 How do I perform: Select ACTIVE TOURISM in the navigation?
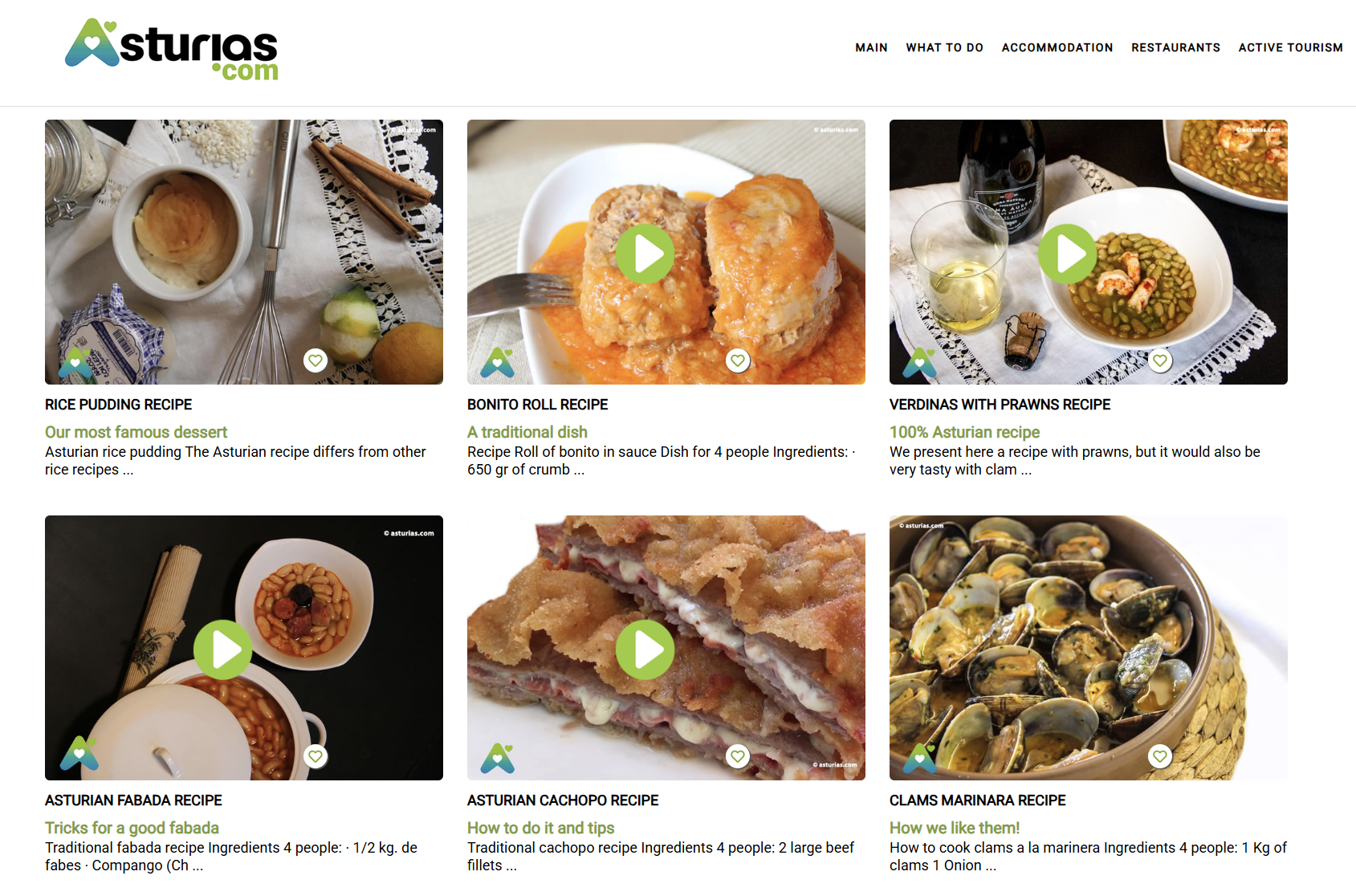click(1290, 47)
